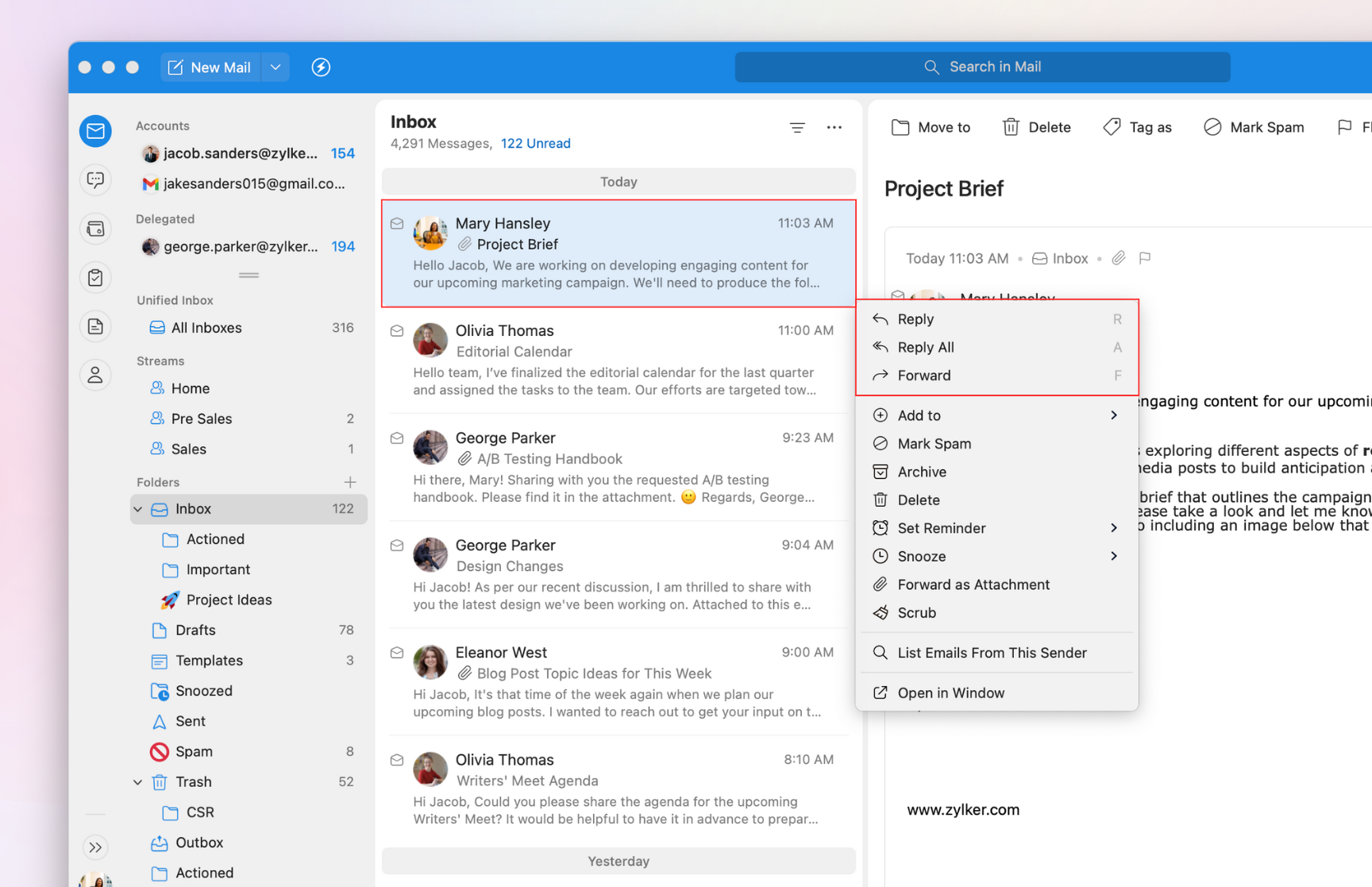
Task: Collapse the Trash folder tree
Action: 138,782
